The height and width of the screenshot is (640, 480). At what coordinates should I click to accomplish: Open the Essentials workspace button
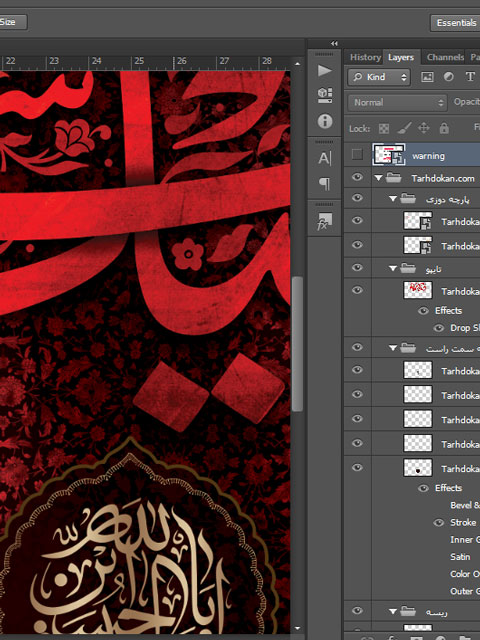456,23
